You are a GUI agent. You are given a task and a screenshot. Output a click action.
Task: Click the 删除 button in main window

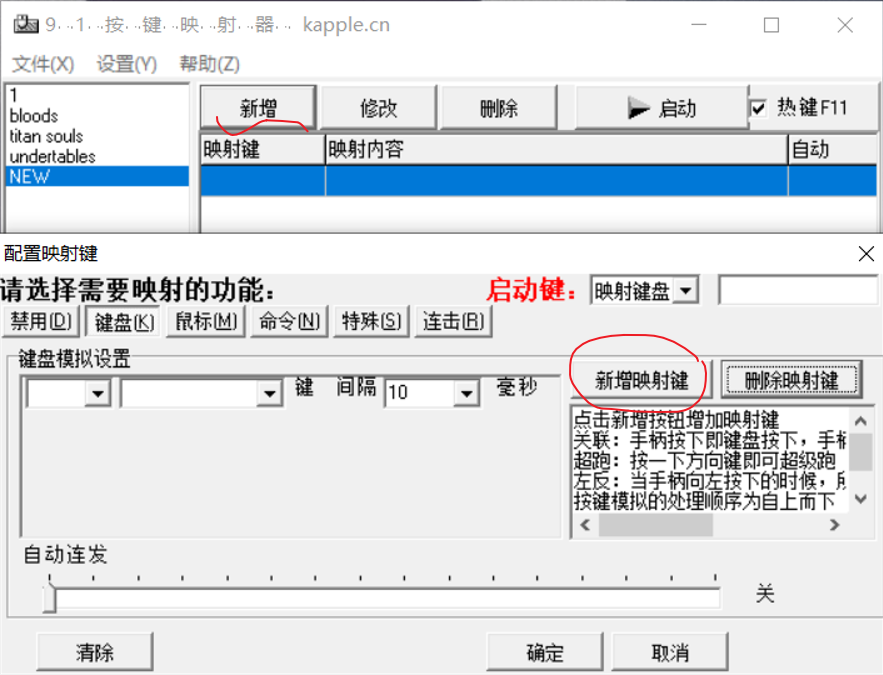coord(498,108)
